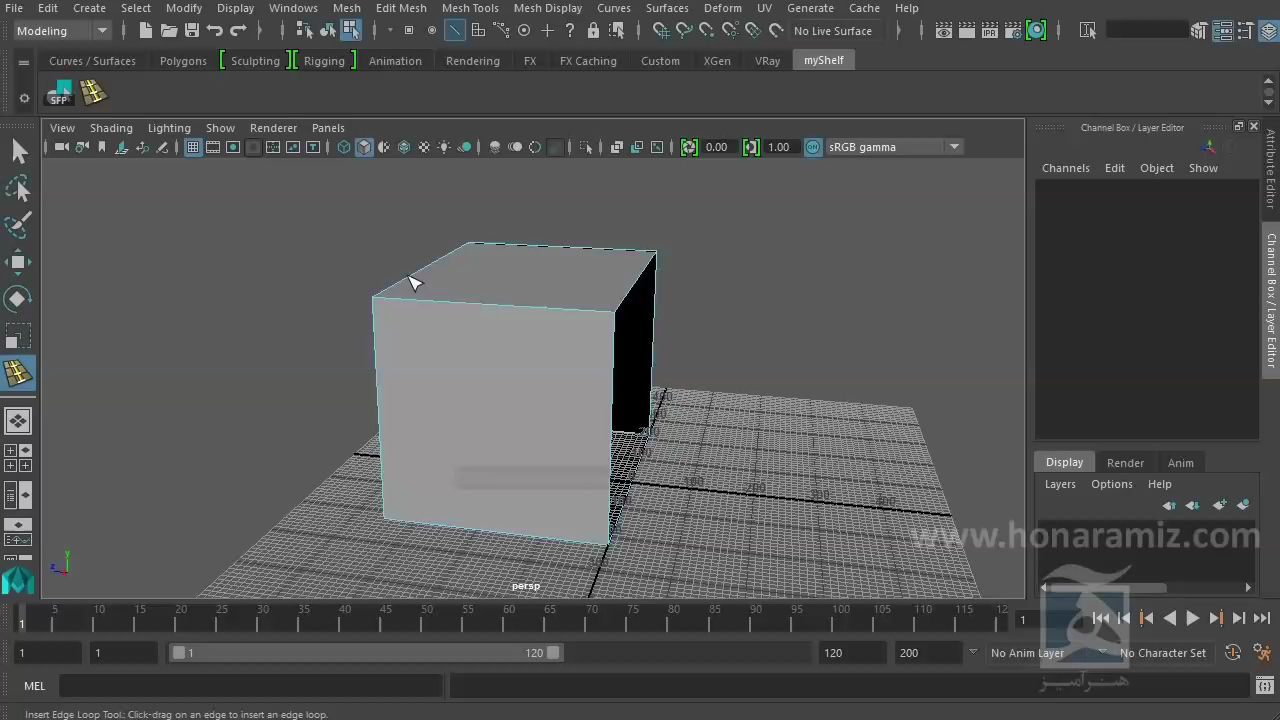Screen dimensions: 1280x720
Task: Activate the Paint Selection tool
Action: coord(18,225)
